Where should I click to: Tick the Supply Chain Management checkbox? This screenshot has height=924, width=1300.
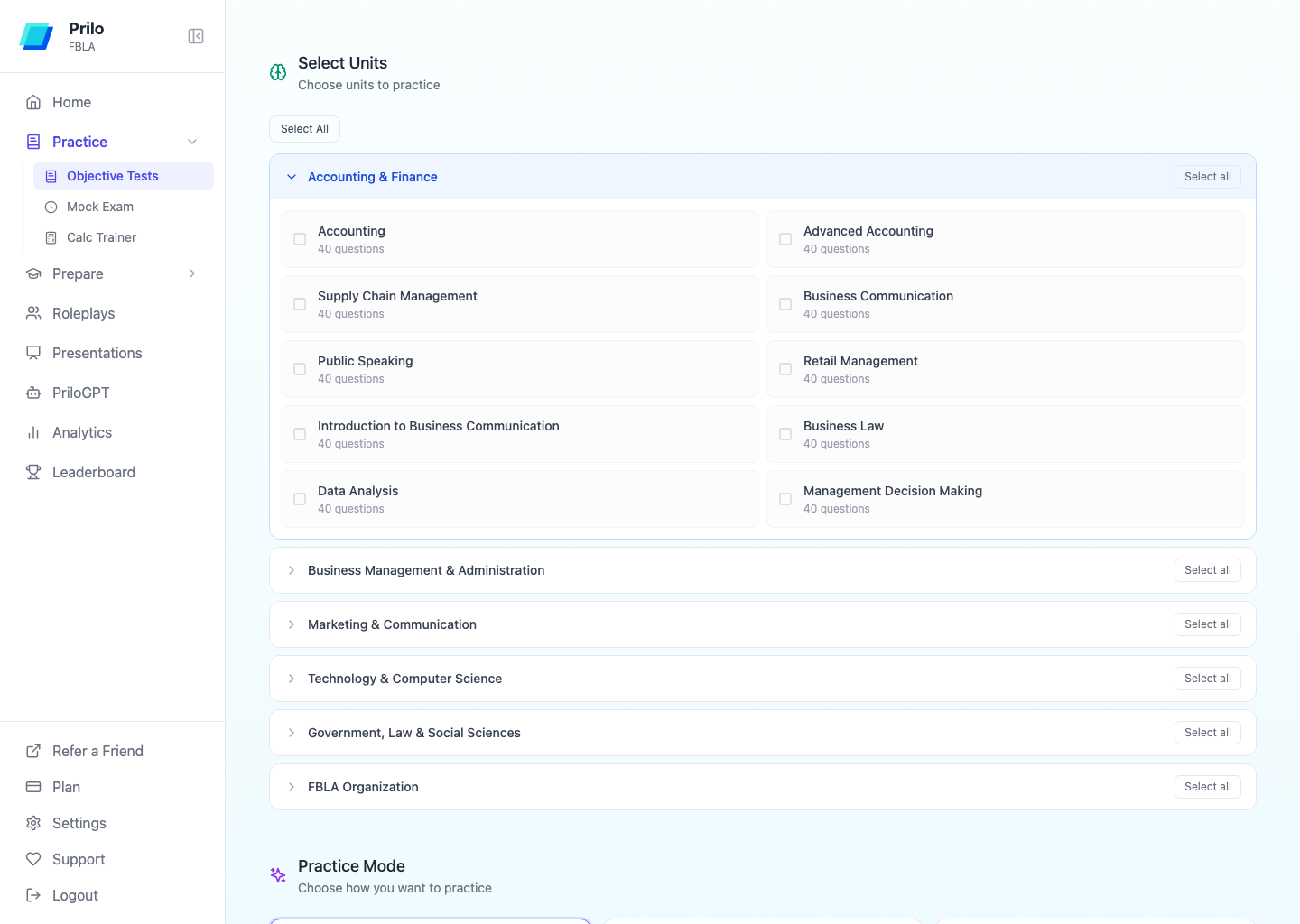click(x=300, y=304)
